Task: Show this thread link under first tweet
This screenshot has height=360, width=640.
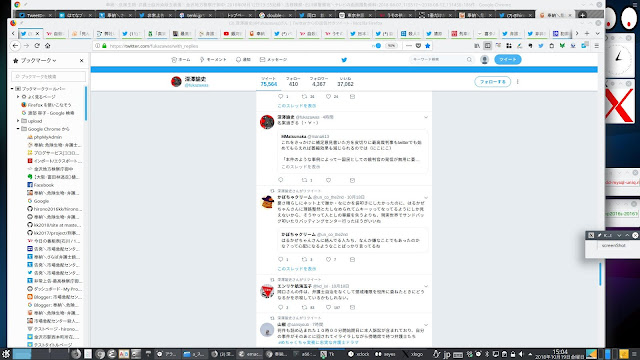Action: click(x=297, y=106)
